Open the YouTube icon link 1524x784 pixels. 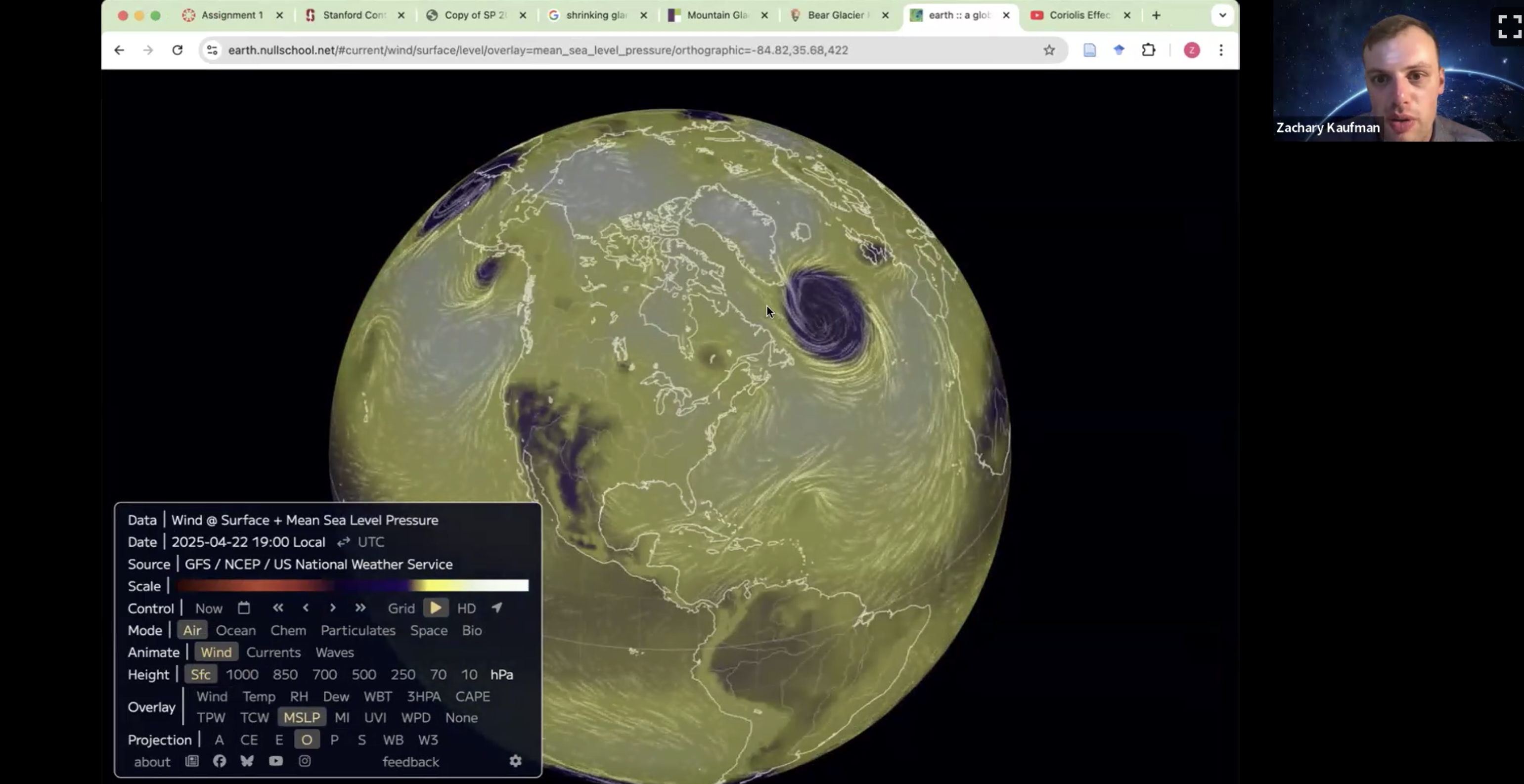coord(276,761)
